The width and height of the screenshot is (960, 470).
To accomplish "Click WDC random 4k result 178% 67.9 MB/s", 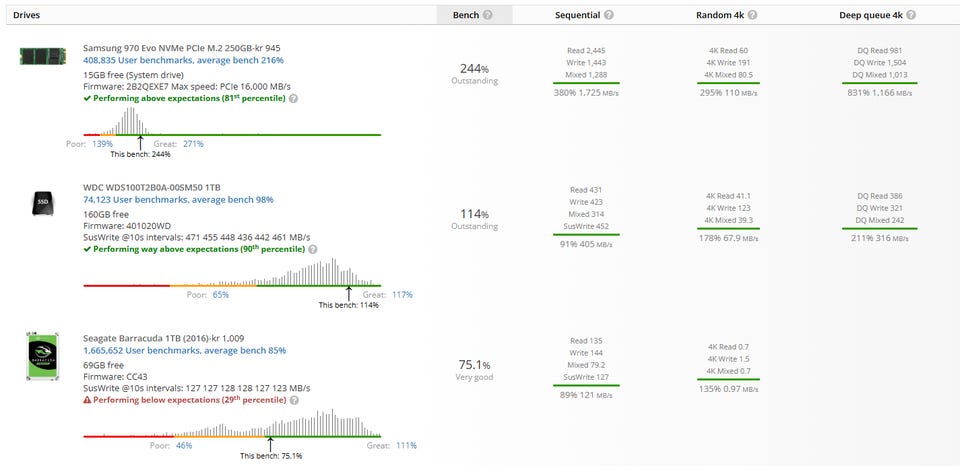I will coord(729,239).
